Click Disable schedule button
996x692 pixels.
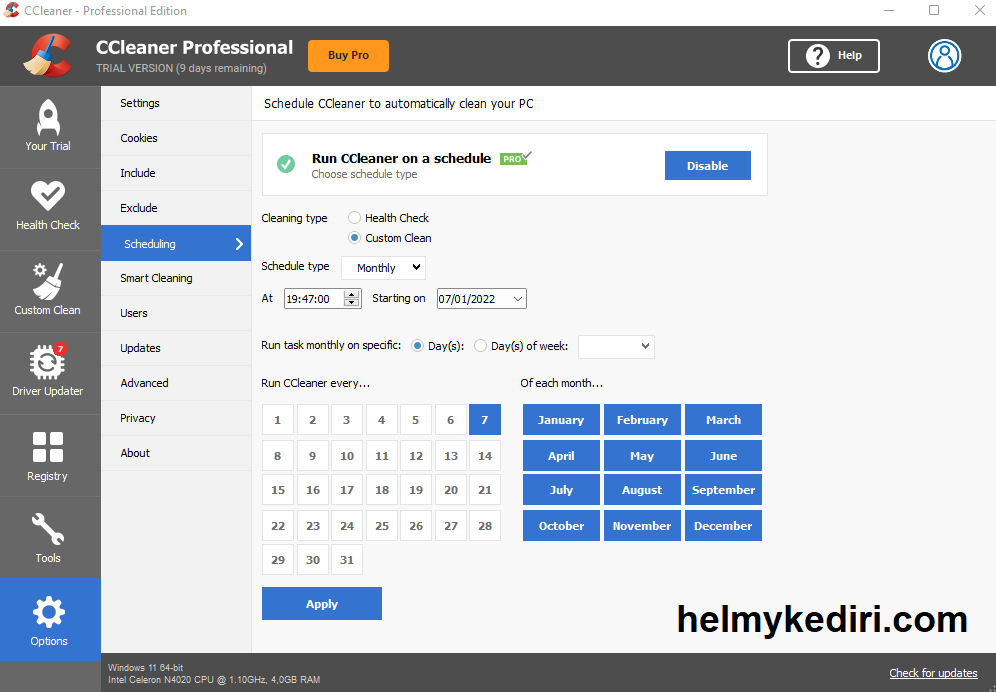(x=708, y=165)
